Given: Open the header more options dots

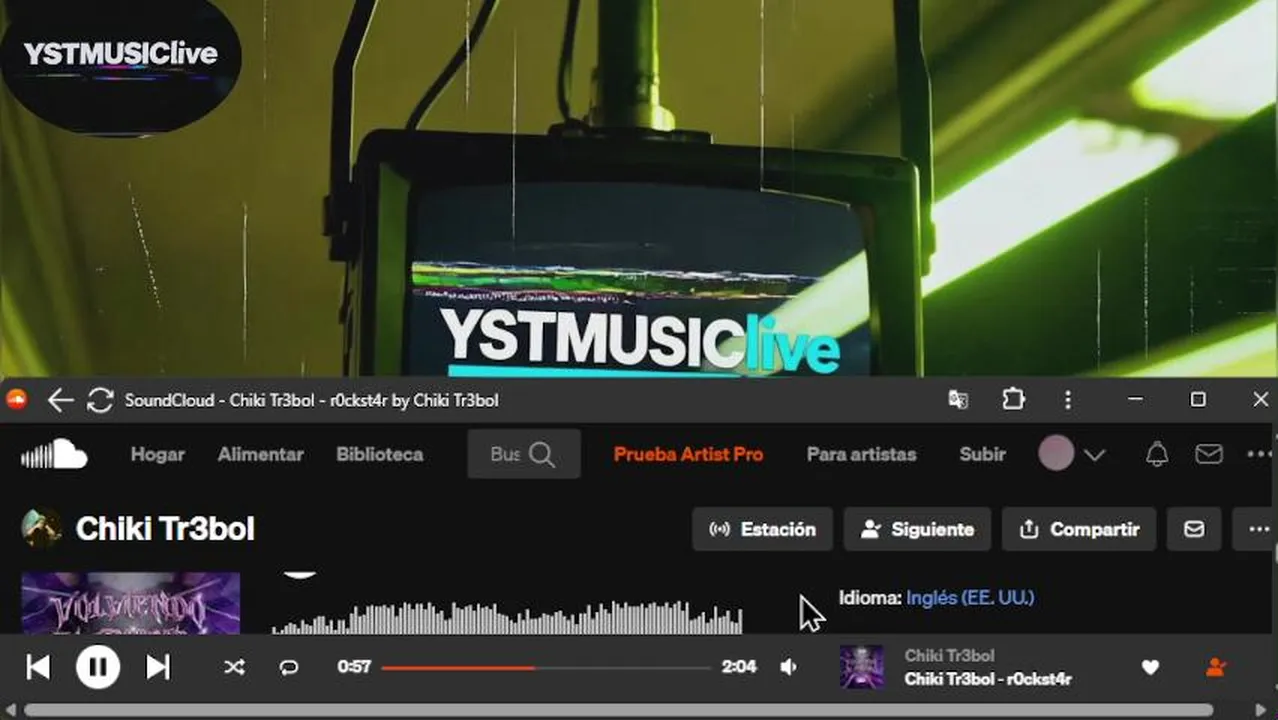Looking at the screenshot, I should [1260, 454].
